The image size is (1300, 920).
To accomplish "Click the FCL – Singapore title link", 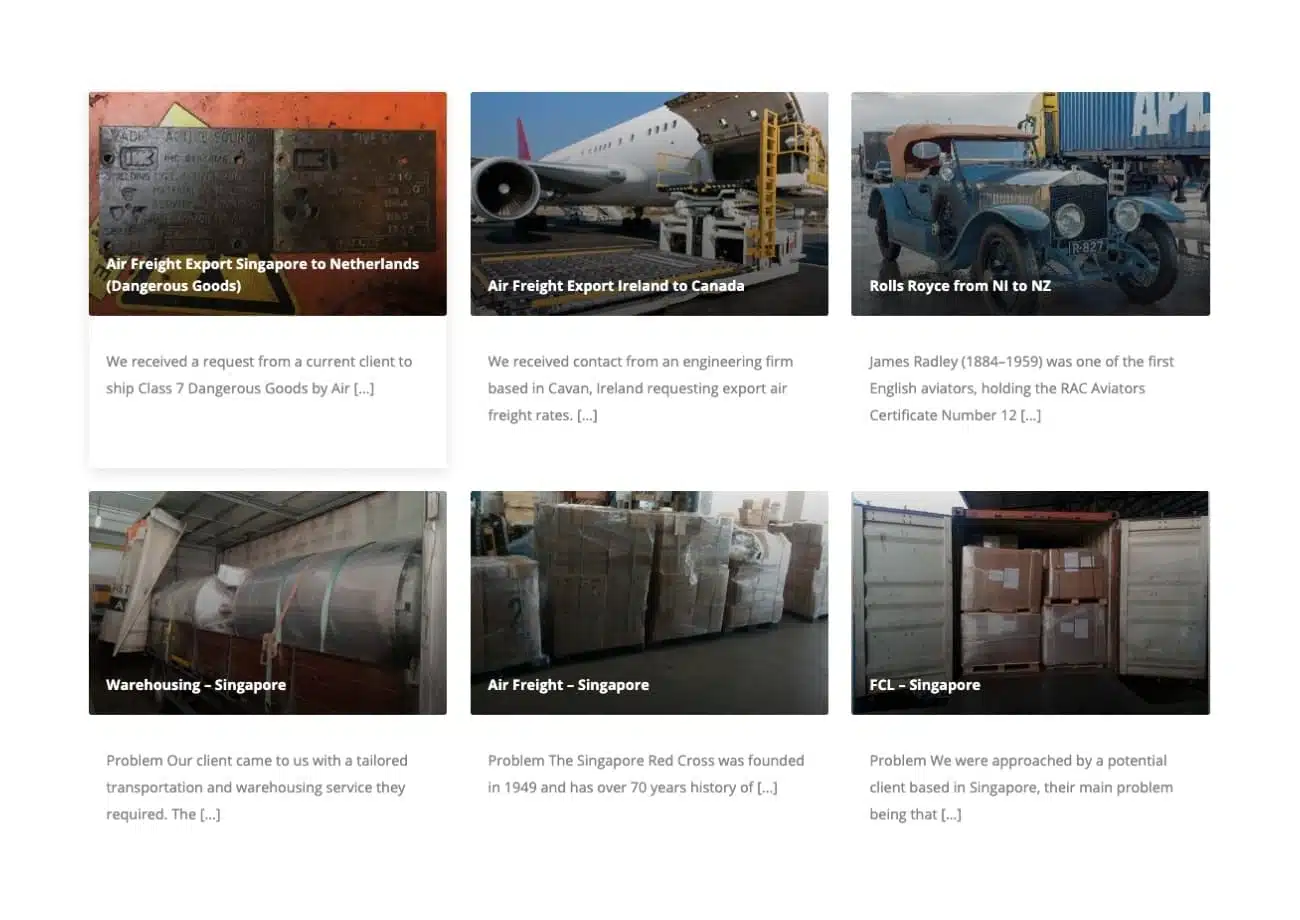I will (x=924, y=685).
